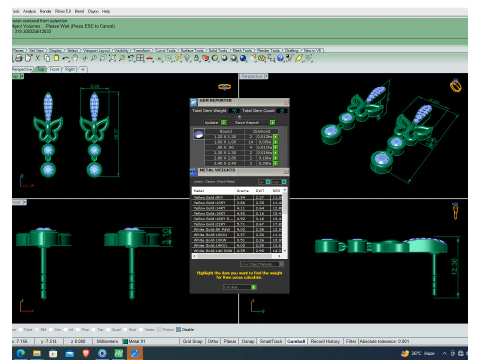Click the small expander below Total Gem Weight

[239, 117]
